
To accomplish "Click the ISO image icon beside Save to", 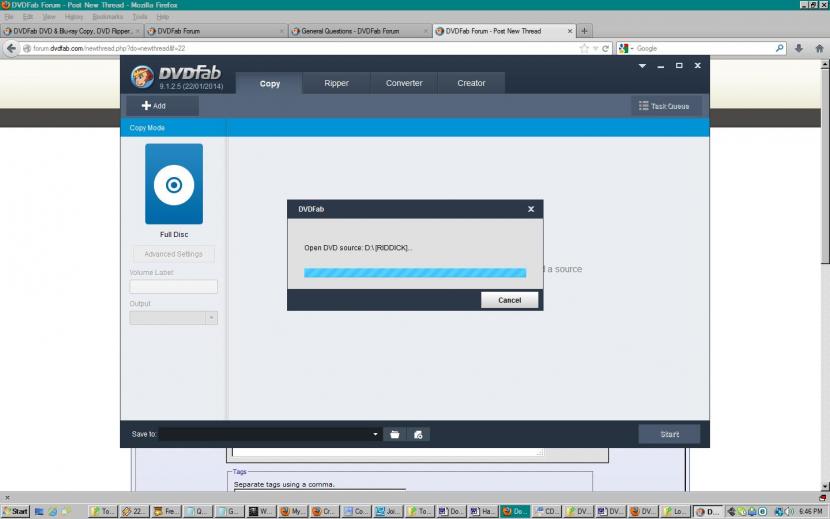I will pyautogui.click(x=420, y=434).
